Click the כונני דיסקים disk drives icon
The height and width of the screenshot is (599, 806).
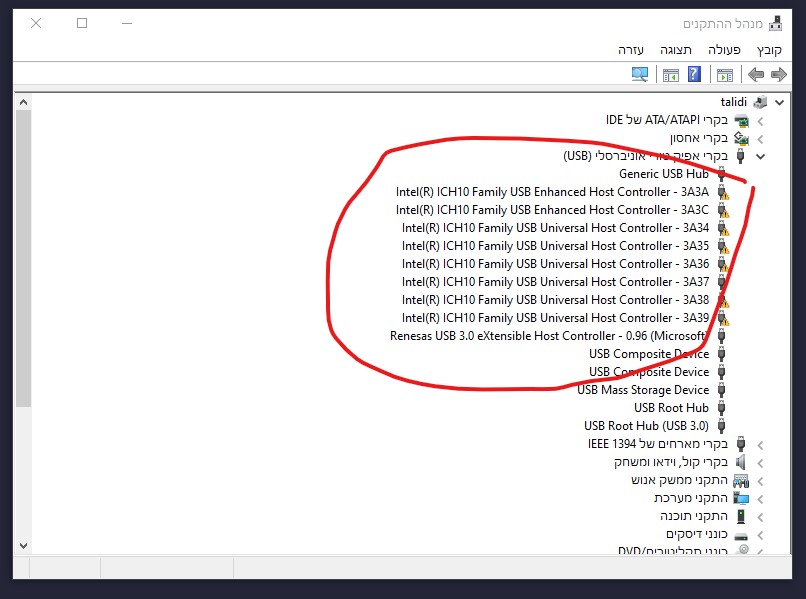[741, 535]
